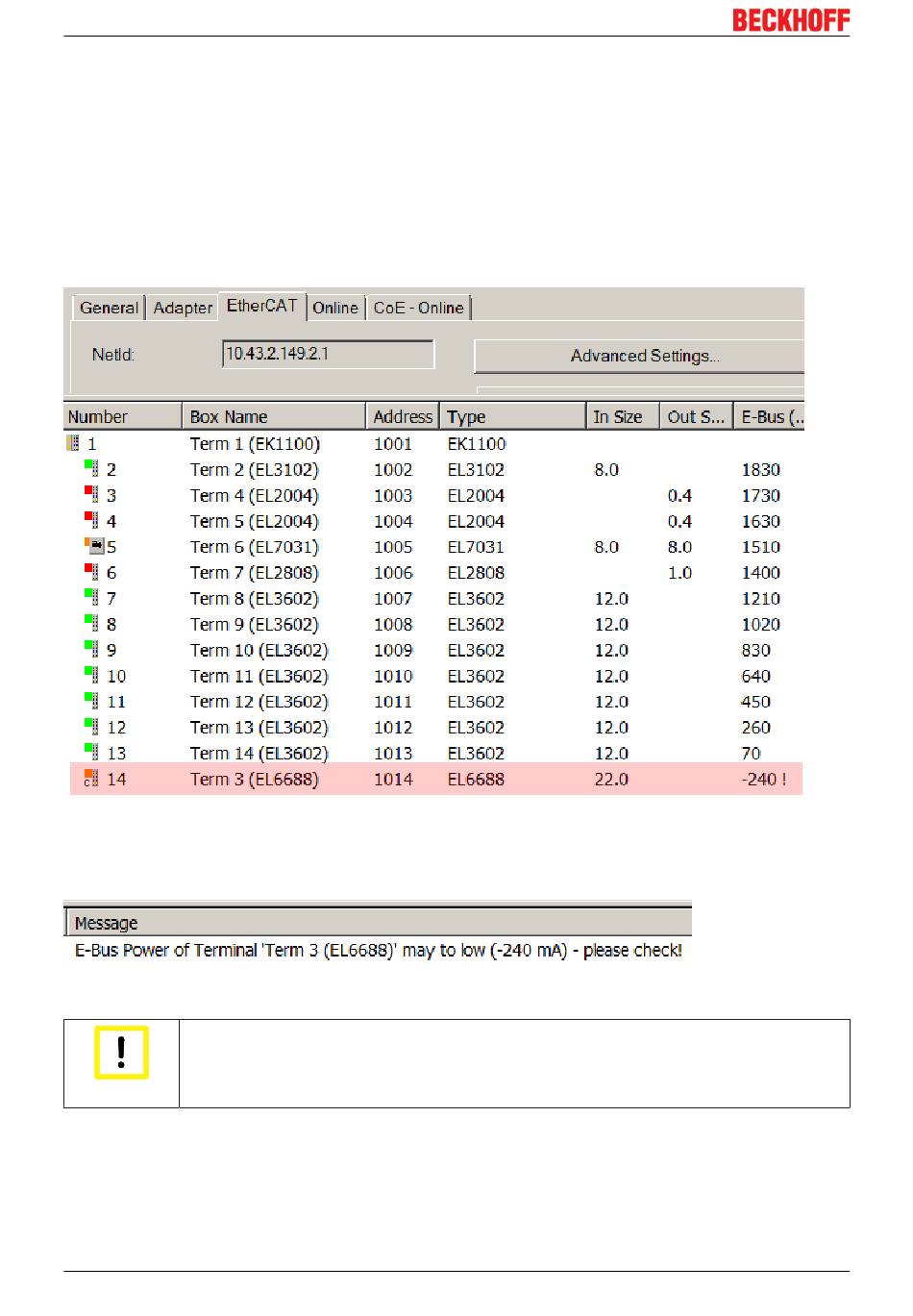Click the Message column header
Screen dimensions: 913x1316
[378, 923]
